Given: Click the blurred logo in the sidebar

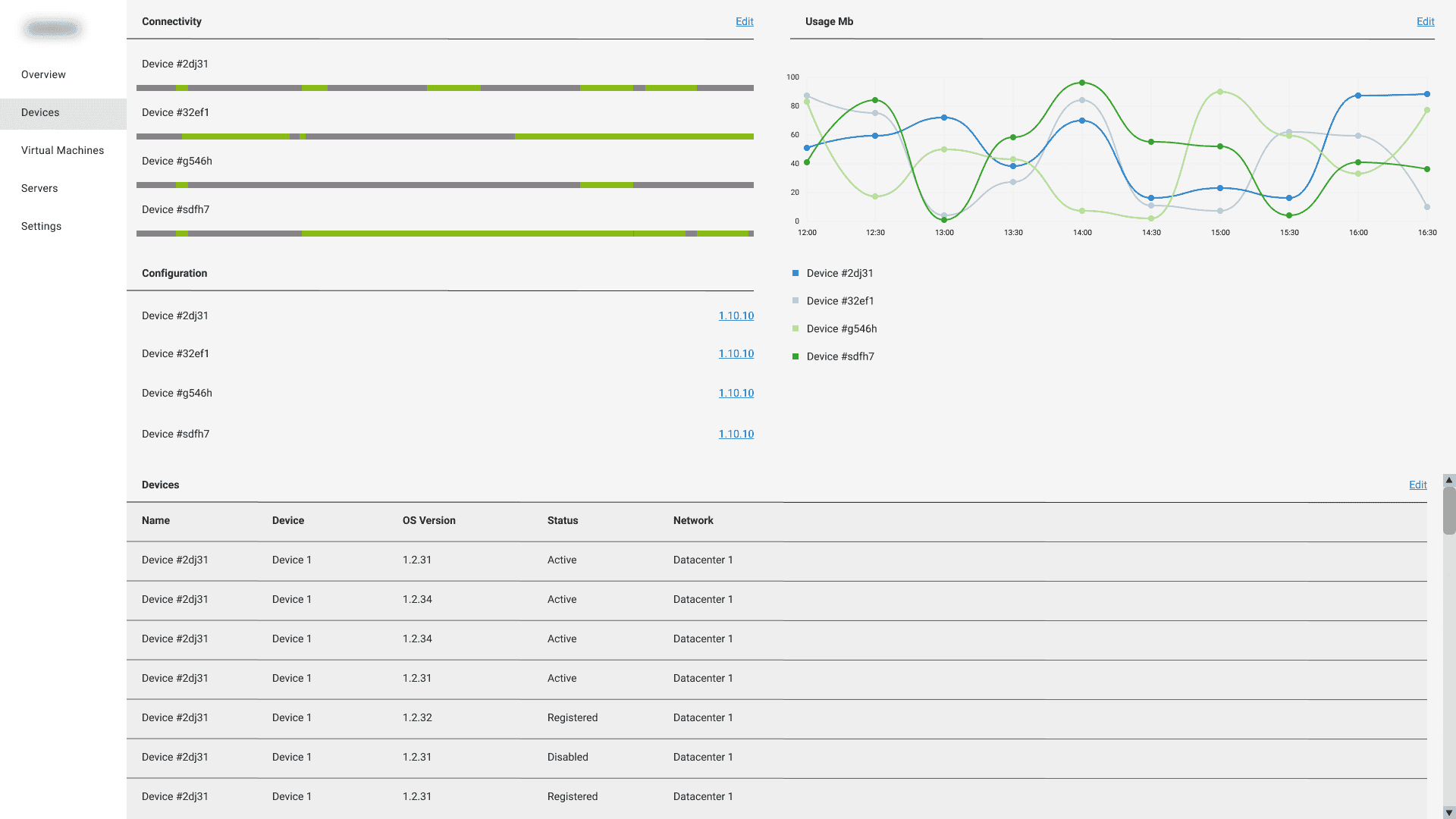Looking at the screenshot, I should (53, 29).
